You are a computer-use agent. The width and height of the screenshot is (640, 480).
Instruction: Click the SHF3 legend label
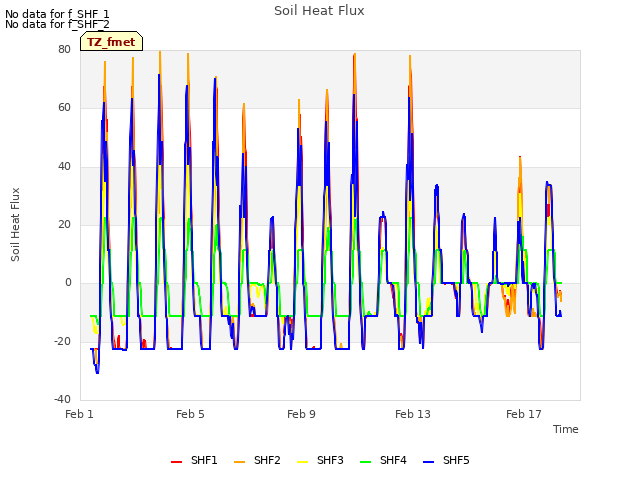(330, 460)
